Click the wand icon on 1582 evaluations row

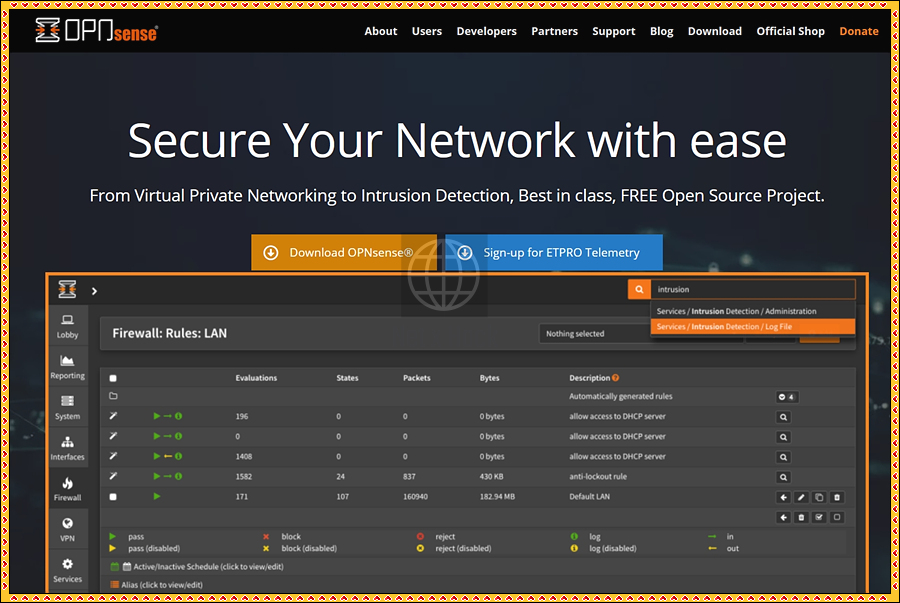[113, 476]
